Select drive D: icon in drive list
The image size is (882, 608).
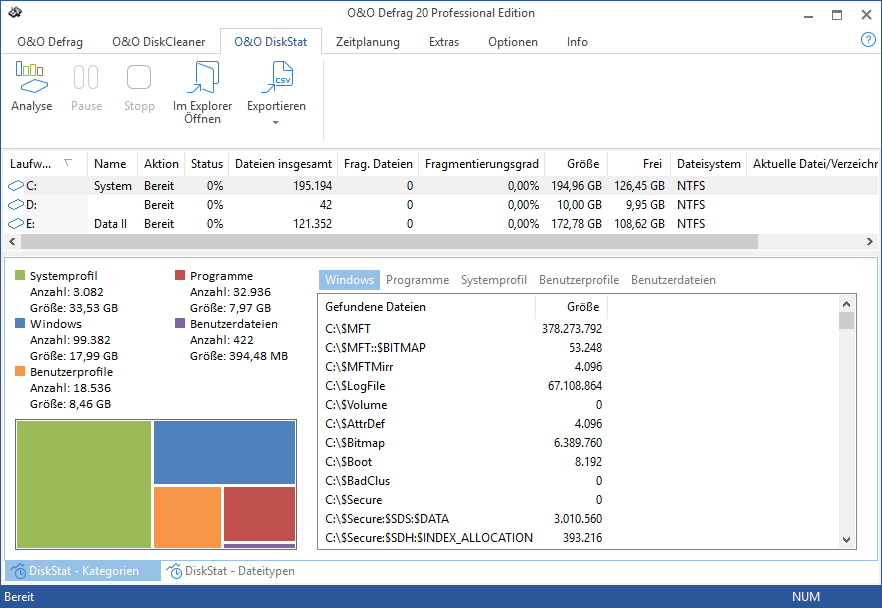click(x=16, y=205)
